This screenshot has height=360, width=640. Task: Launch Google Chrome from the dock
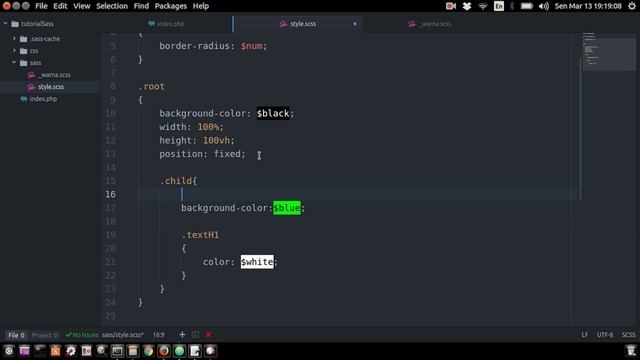(149, 351)
